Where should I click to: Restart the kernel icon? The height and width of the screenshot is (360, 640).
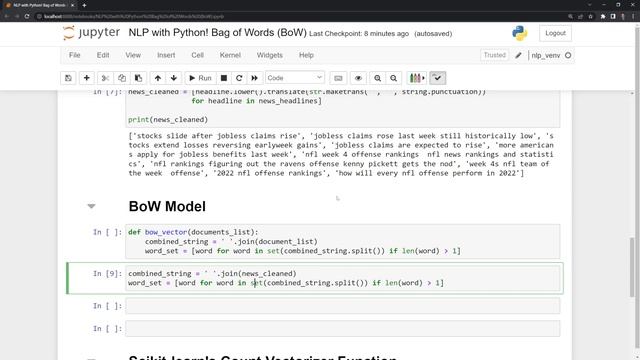239,78
